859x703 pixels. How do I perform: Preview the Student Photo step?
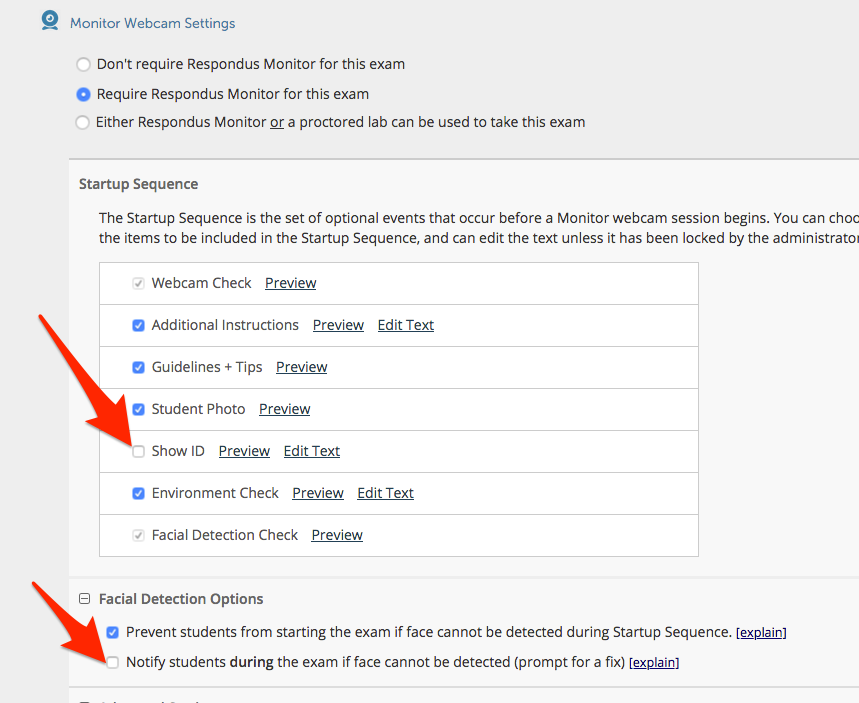(x=284, y=409)
